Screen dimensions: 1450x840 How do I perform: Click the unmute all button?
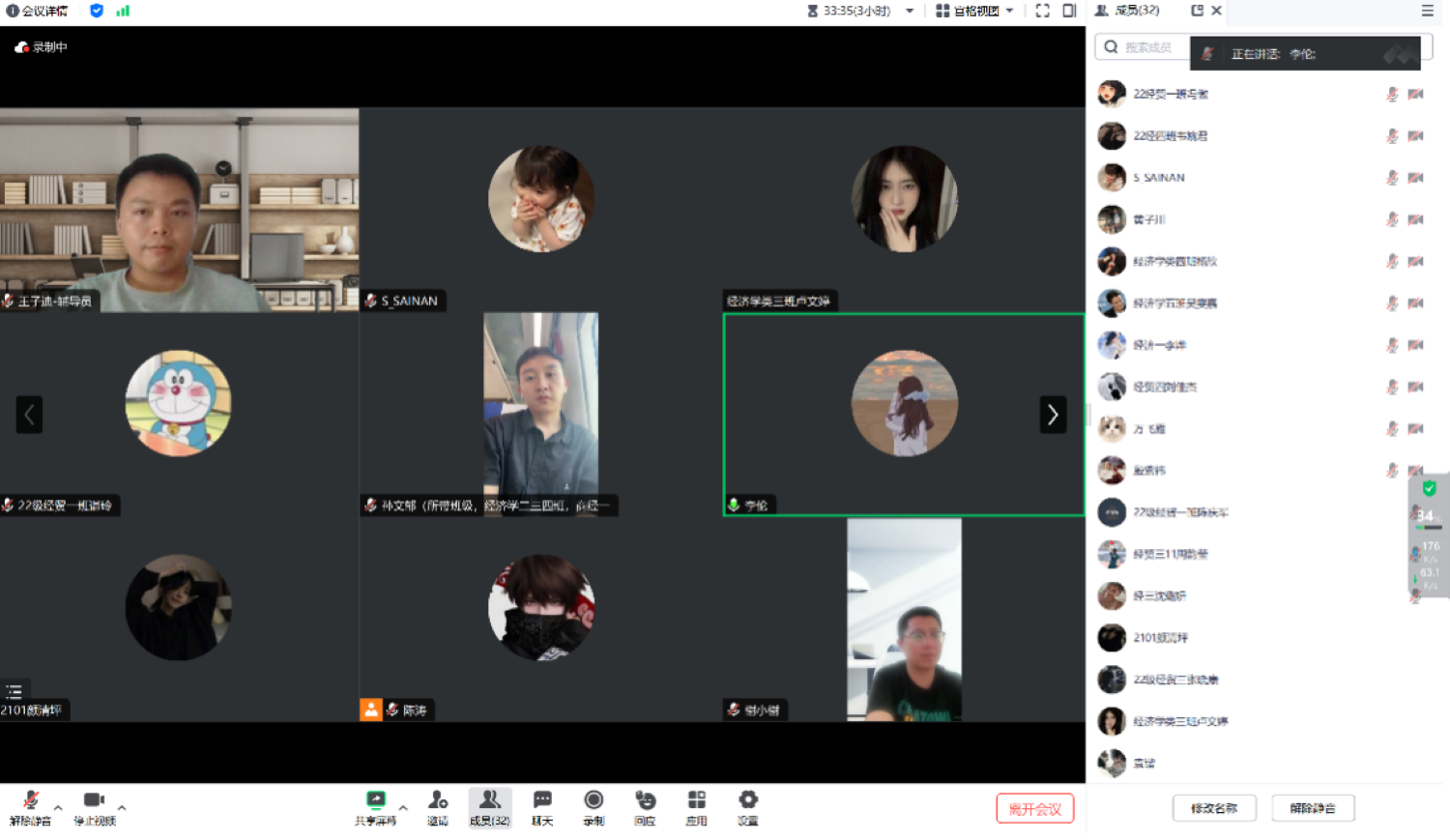tap(1312, 808)
